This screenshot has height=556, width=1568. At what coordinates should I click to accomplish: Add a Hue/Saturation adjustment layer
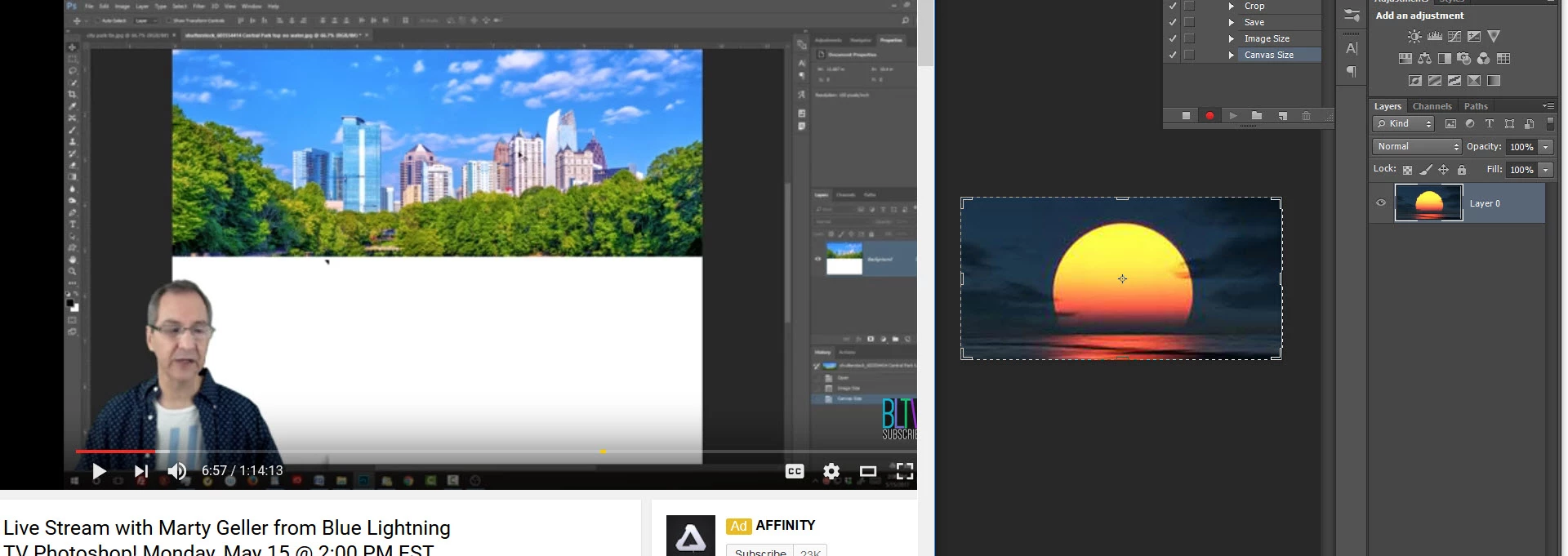[1405, 59]
